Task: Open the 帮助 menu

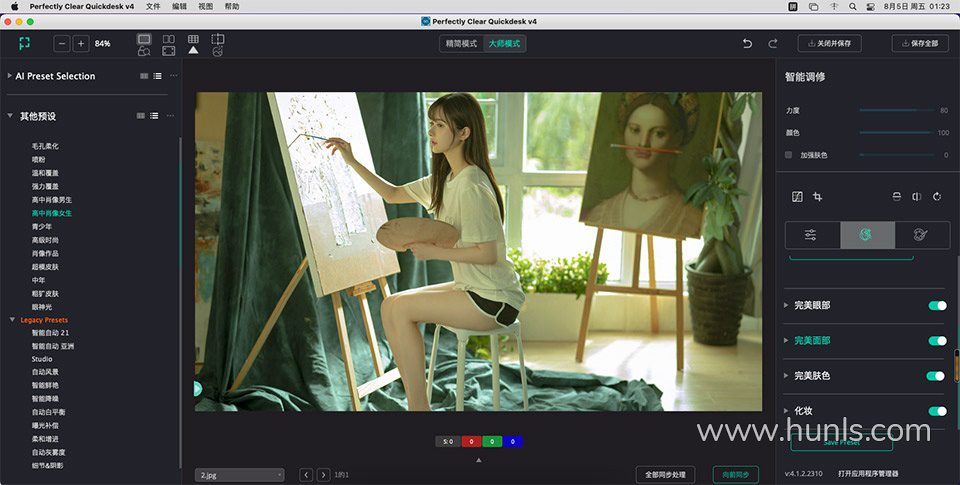Action: [232, 6]
